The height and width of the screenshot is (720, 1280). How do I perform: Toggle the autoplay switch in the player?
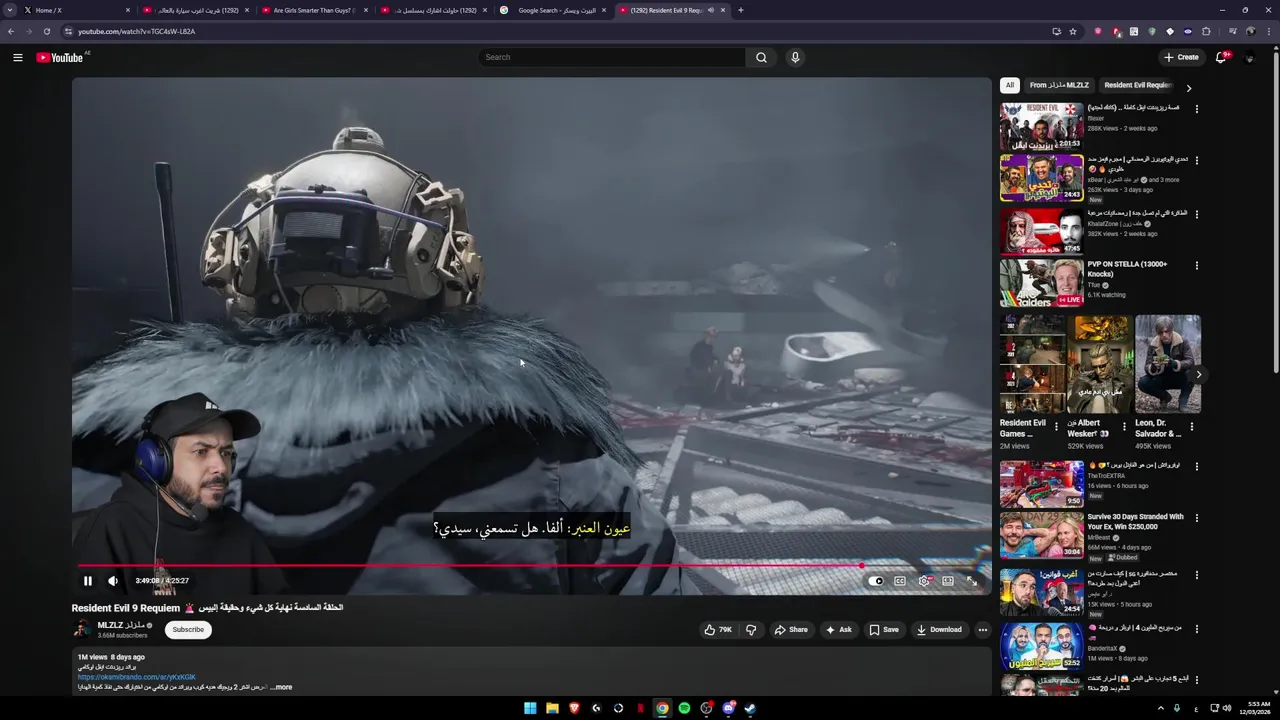(876, 581)
